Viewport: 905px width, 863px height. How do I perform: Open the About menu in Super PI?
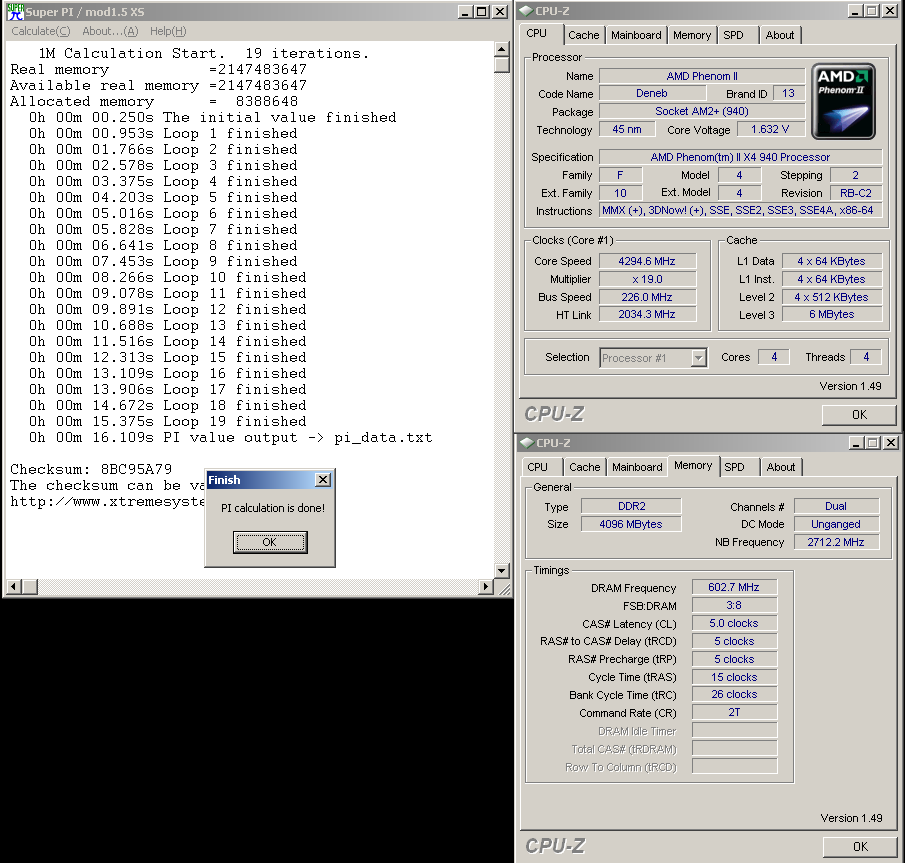click(x=110, y=31)
